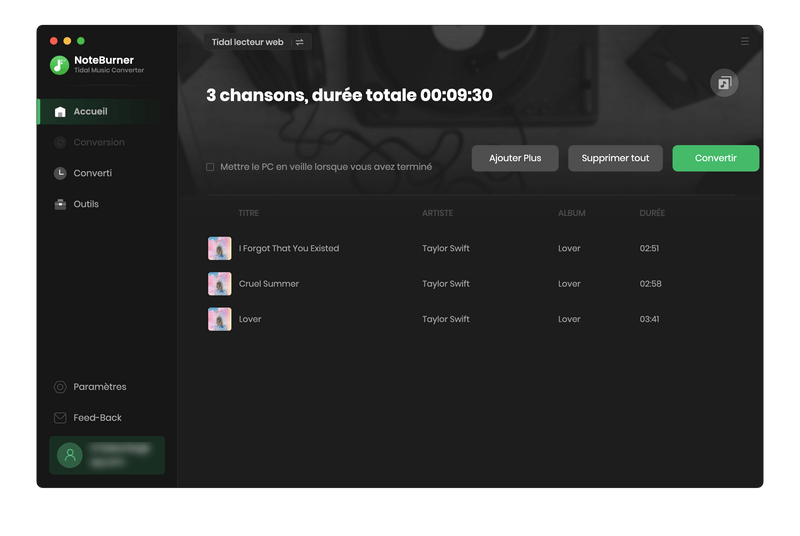800x536 pixels.
Task: Click the 03:41 duration value
Action: point(649,319)
